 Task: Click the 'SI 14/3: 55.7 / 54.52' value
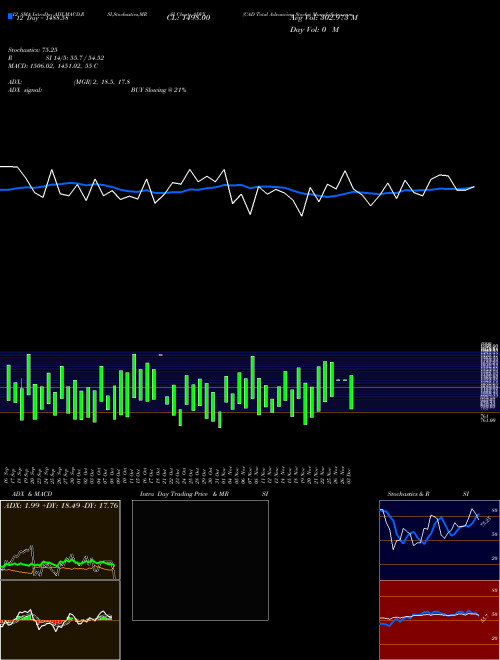75,58
